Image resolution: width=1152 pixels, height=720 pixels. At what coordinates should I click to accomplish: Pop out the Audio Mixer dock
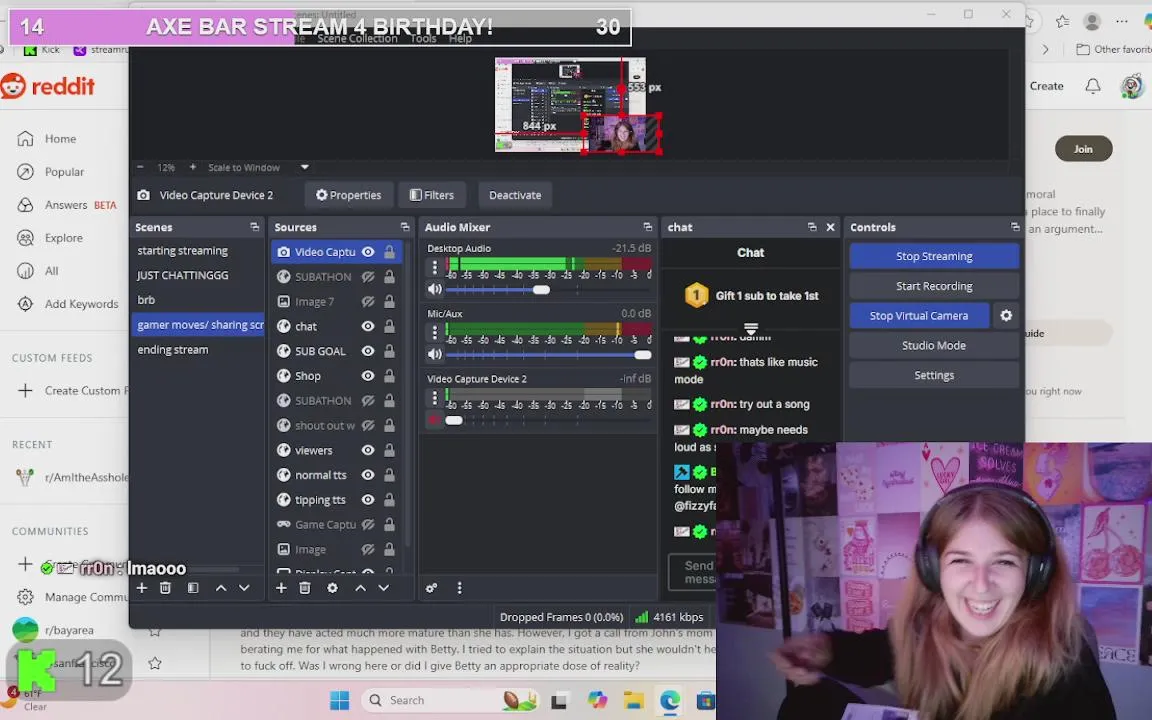[647, 227]
